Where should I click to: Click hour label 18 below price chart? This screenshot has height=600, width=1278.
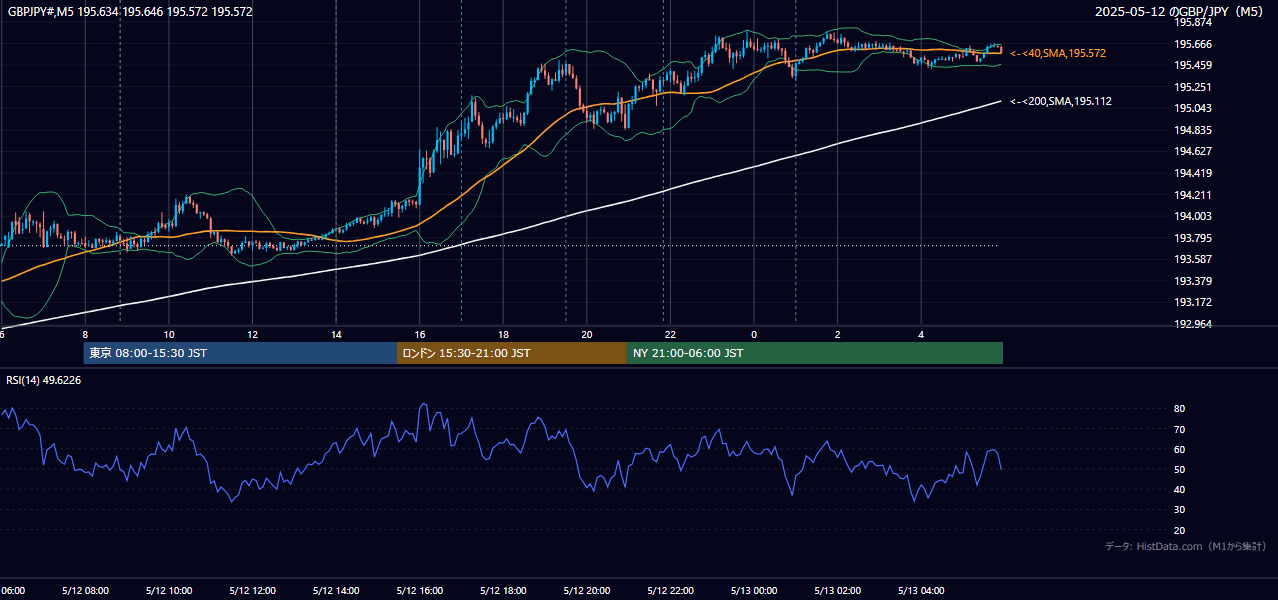click(x=504, y=335)
